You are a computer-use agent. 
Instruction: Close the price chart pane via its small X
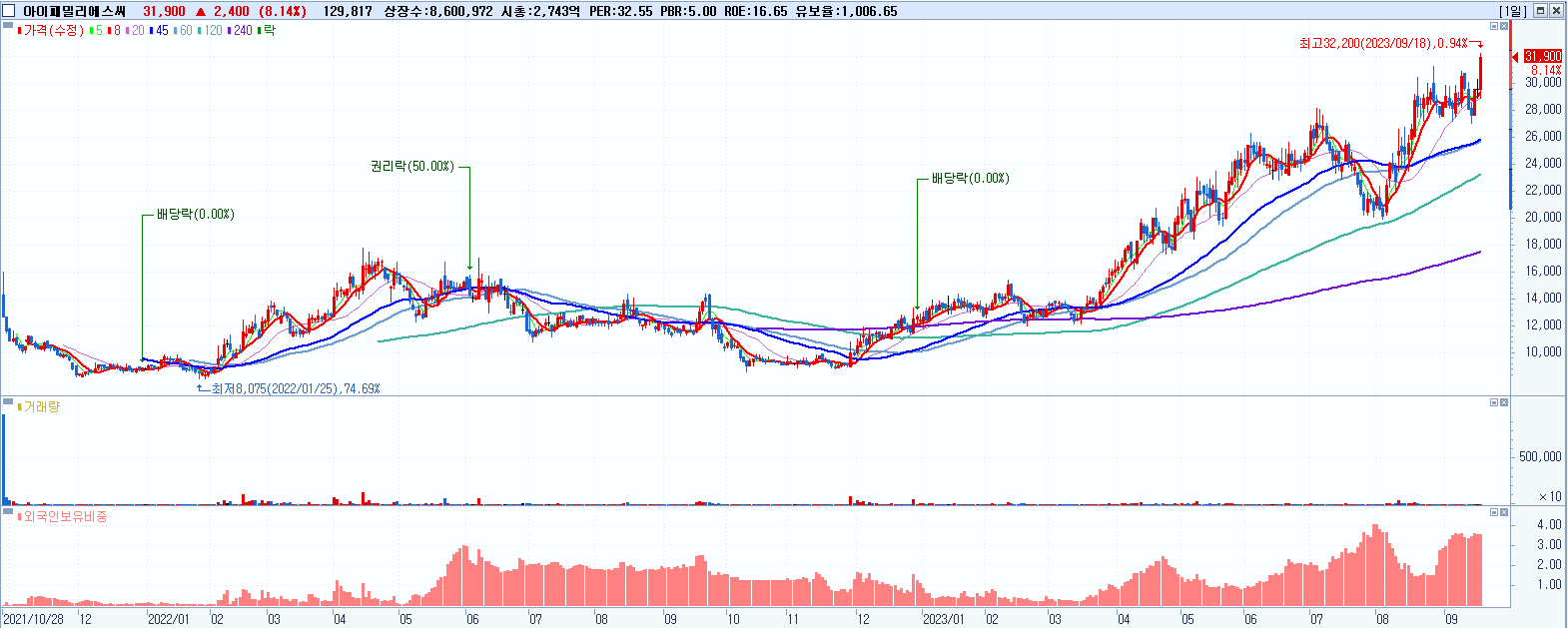[x=1504, y=26]
